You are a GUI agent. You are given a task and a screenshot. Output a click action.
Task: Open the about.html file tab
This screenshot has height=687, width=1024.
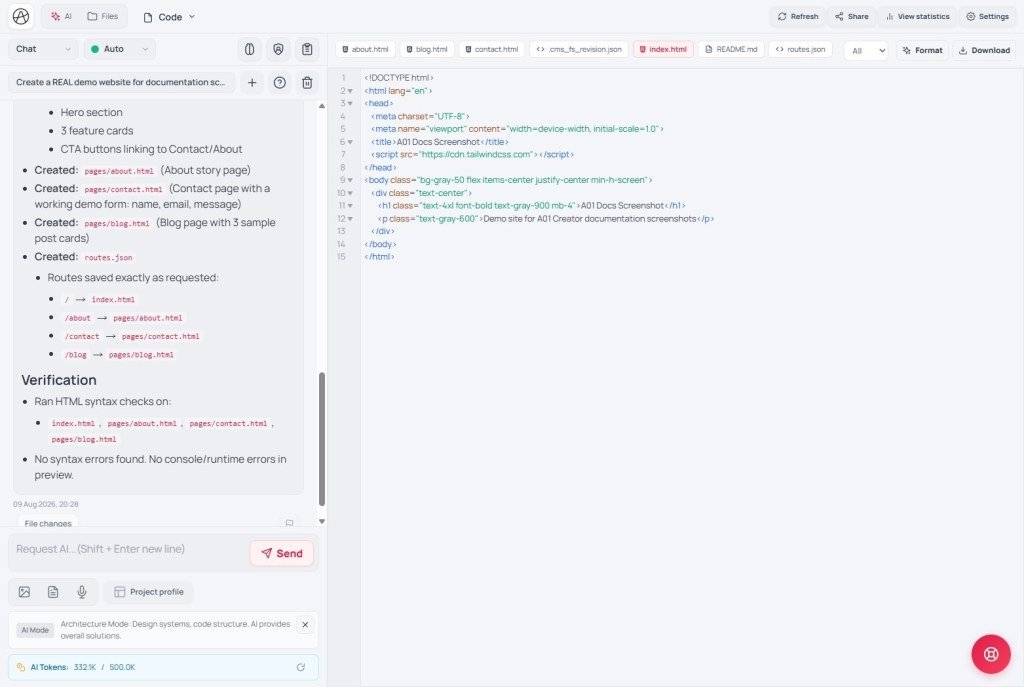pos(365,49)
